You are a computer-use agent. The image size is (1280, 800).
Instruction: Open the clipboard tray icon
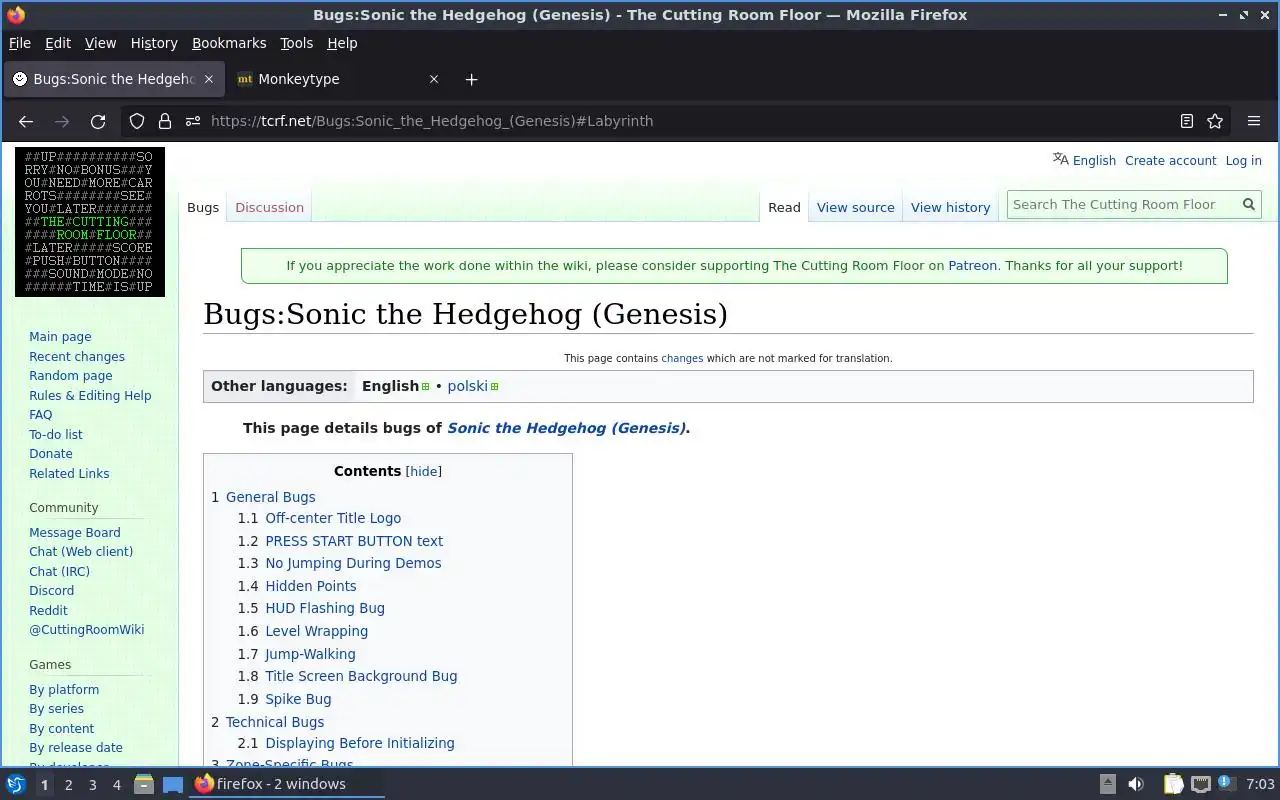pos(1173,784)
